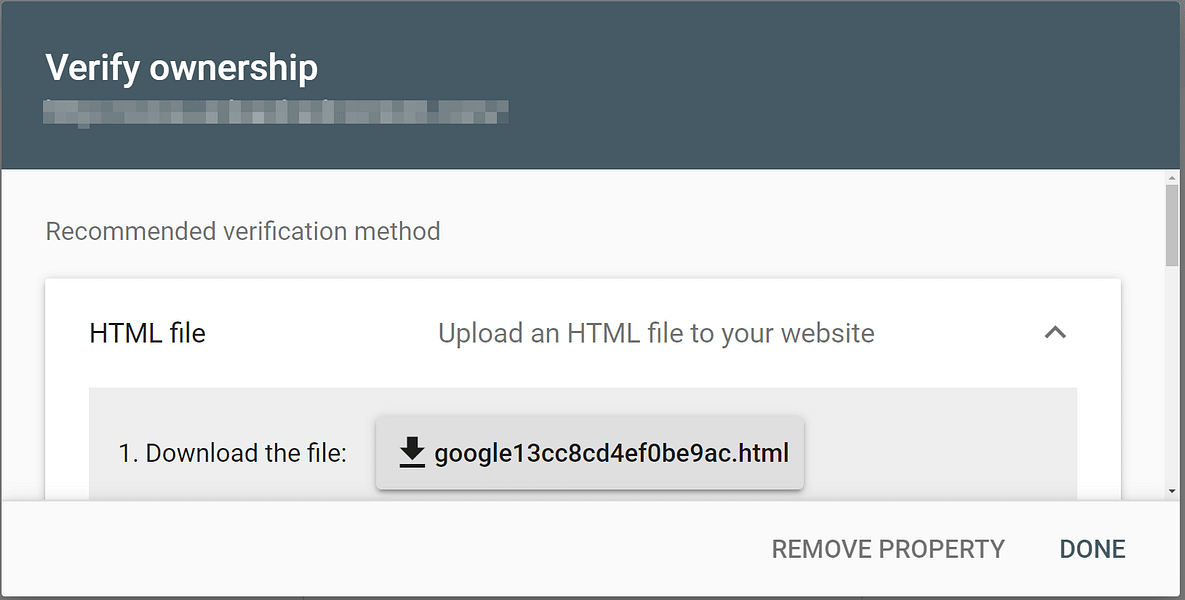Click REMOVE PROPERTY in the dialog footer

887,549
